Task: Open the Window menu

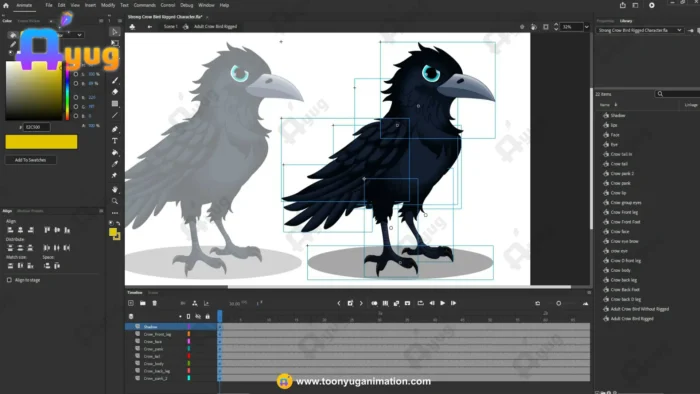Action: click(x=206, y=5)
